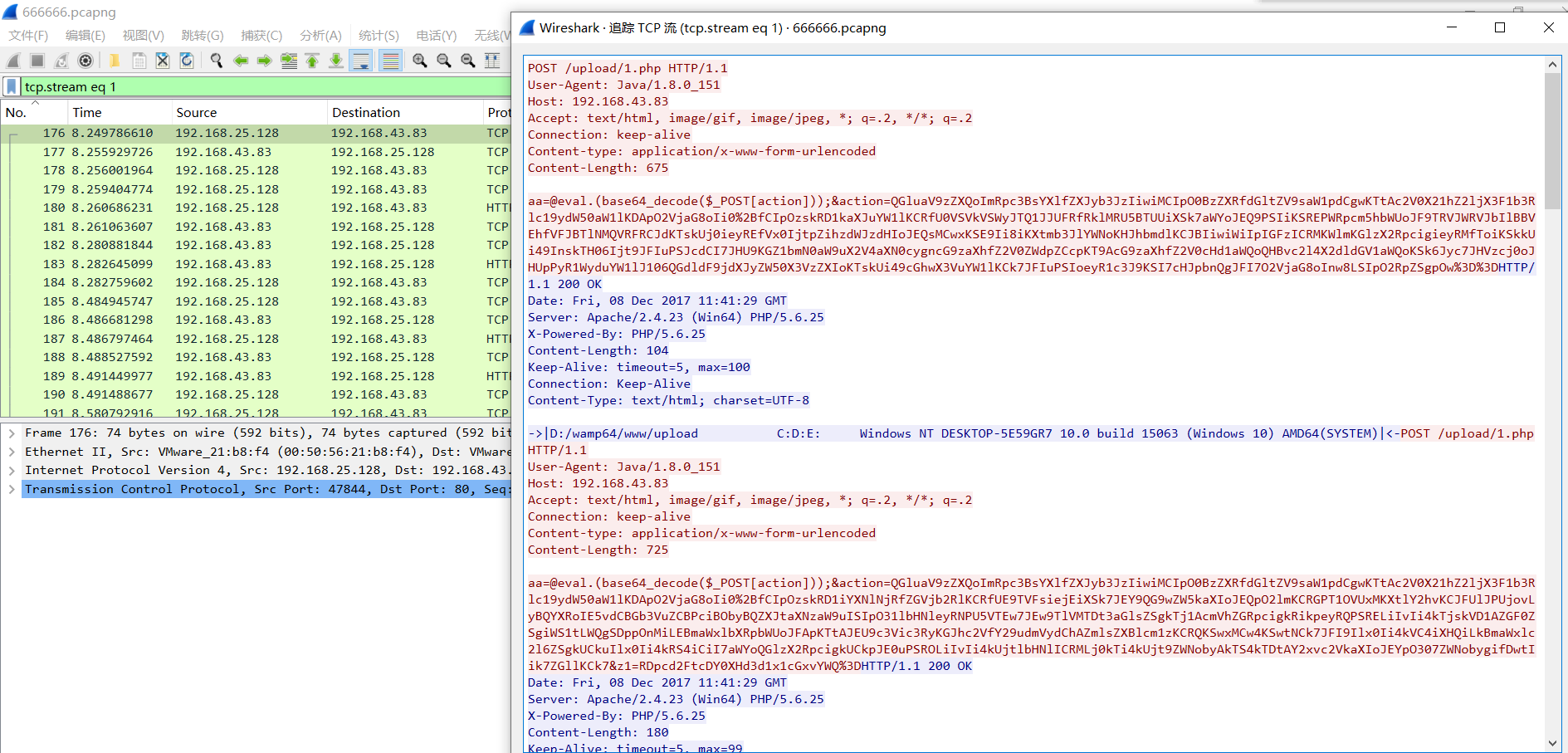Click 'Content-Length: 675' in stream
This screenshot has height=753, width=1568.
pyautogui.click(x=598, y=168)
